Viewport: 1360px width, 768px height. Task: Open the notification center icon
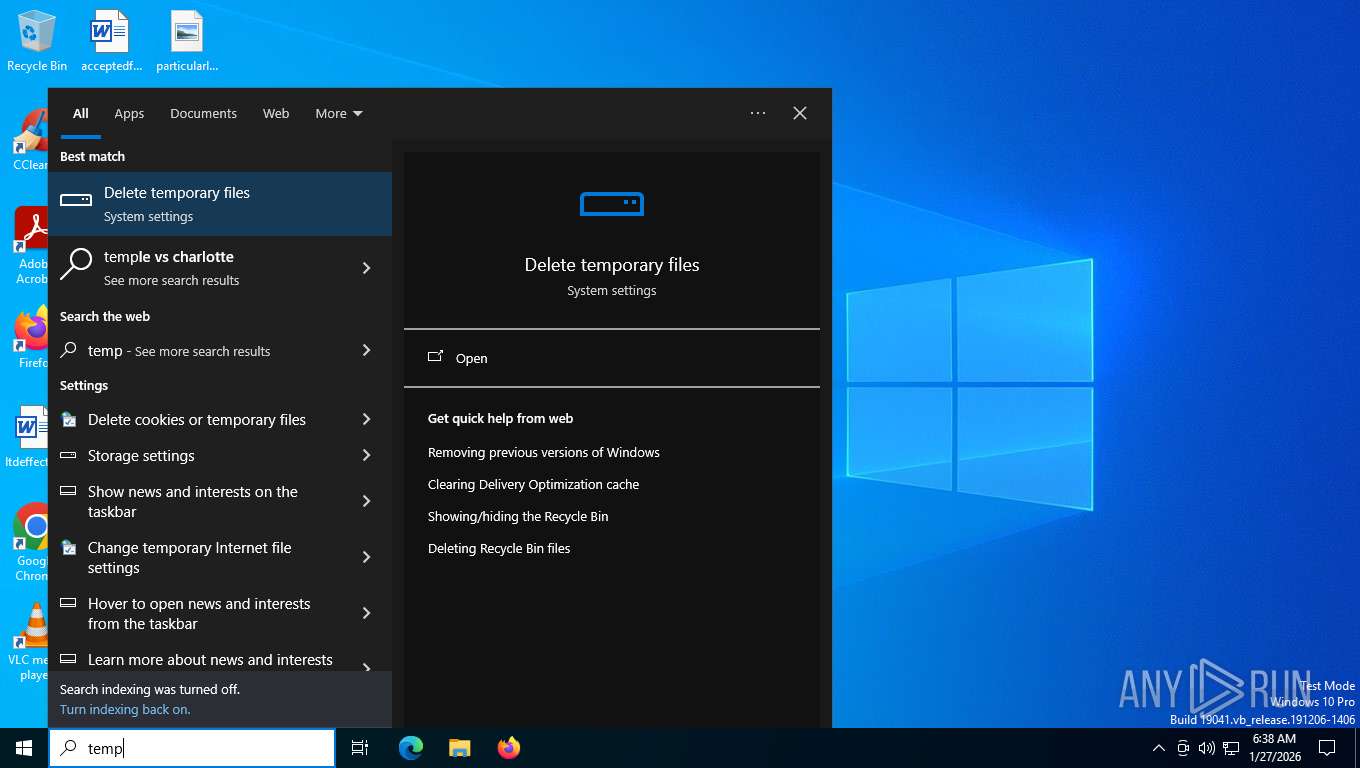1327,748
